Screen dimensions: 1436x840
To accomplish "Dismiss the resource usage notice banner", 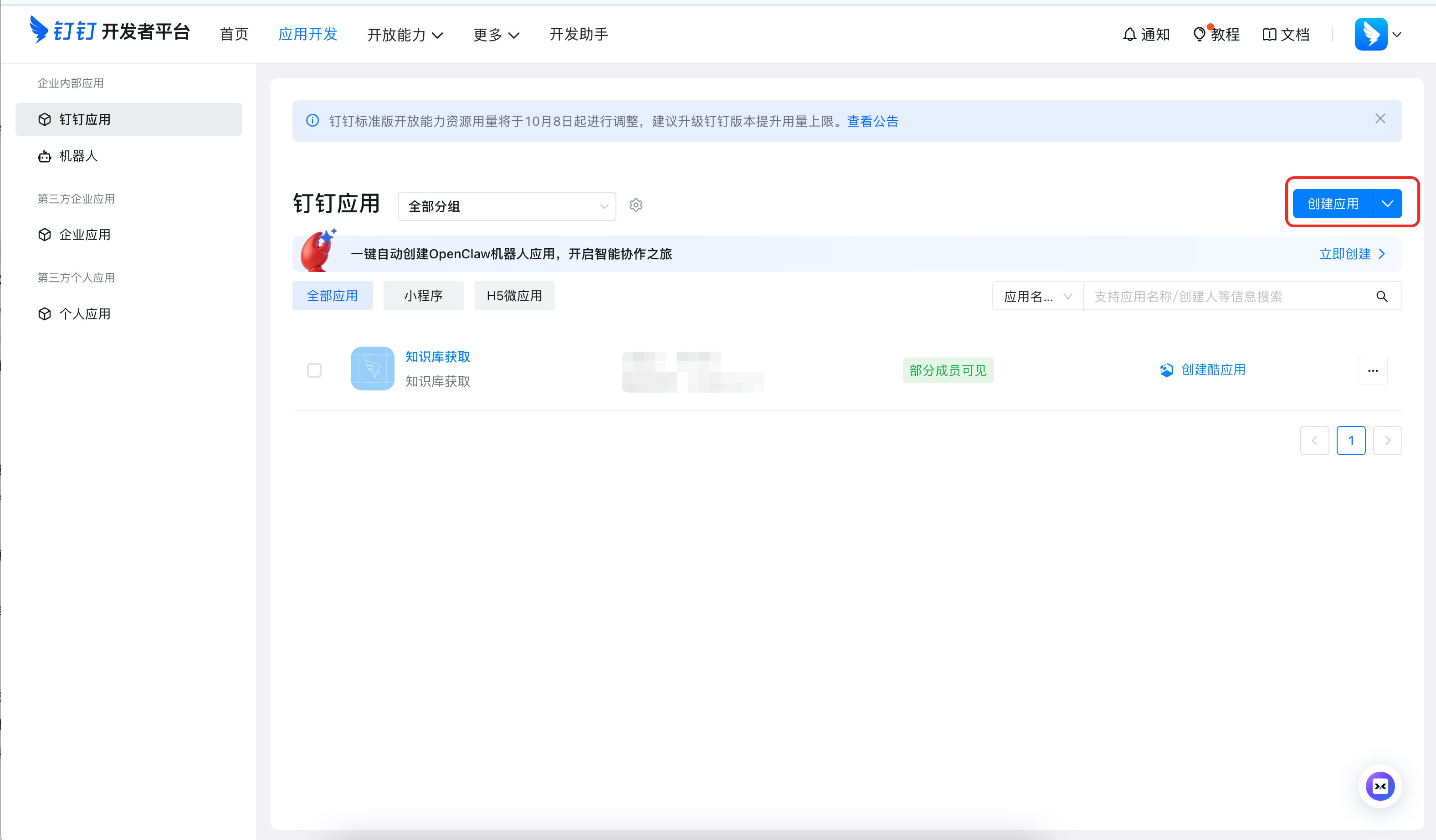I will (x=1380, y=118).
